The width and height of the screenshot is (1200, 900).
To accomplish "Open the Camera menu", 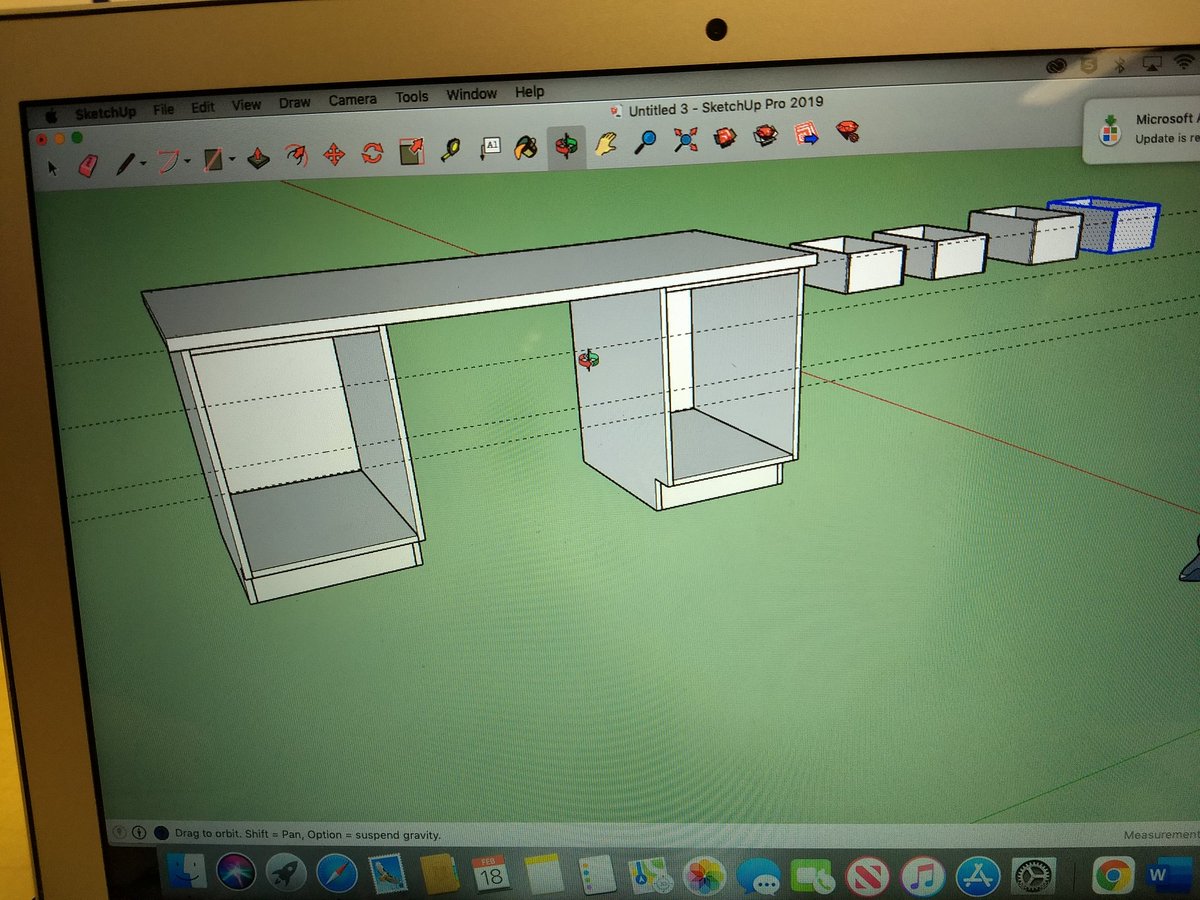I will tap(353, 100).
